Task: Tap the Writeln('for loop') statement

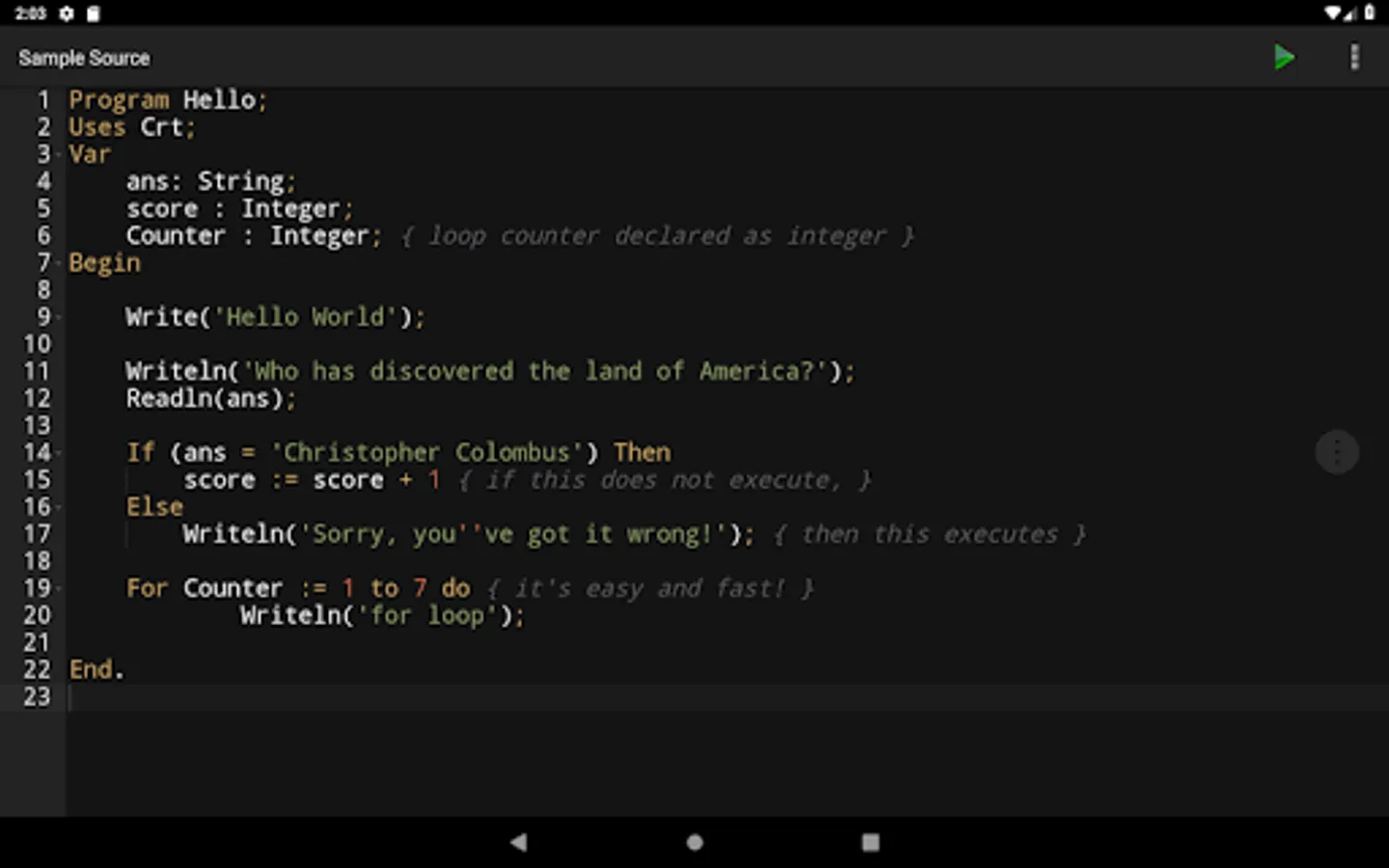Action: 382,615
